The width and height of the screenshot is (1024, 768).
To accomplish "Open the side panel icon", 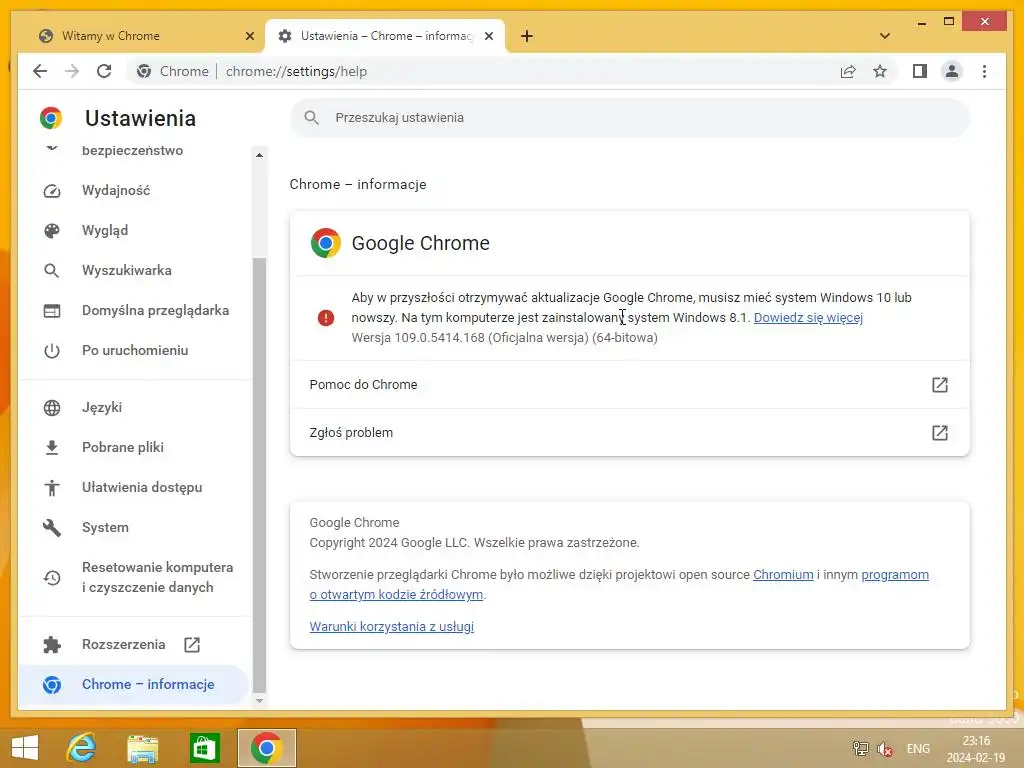I will point(920,71).
